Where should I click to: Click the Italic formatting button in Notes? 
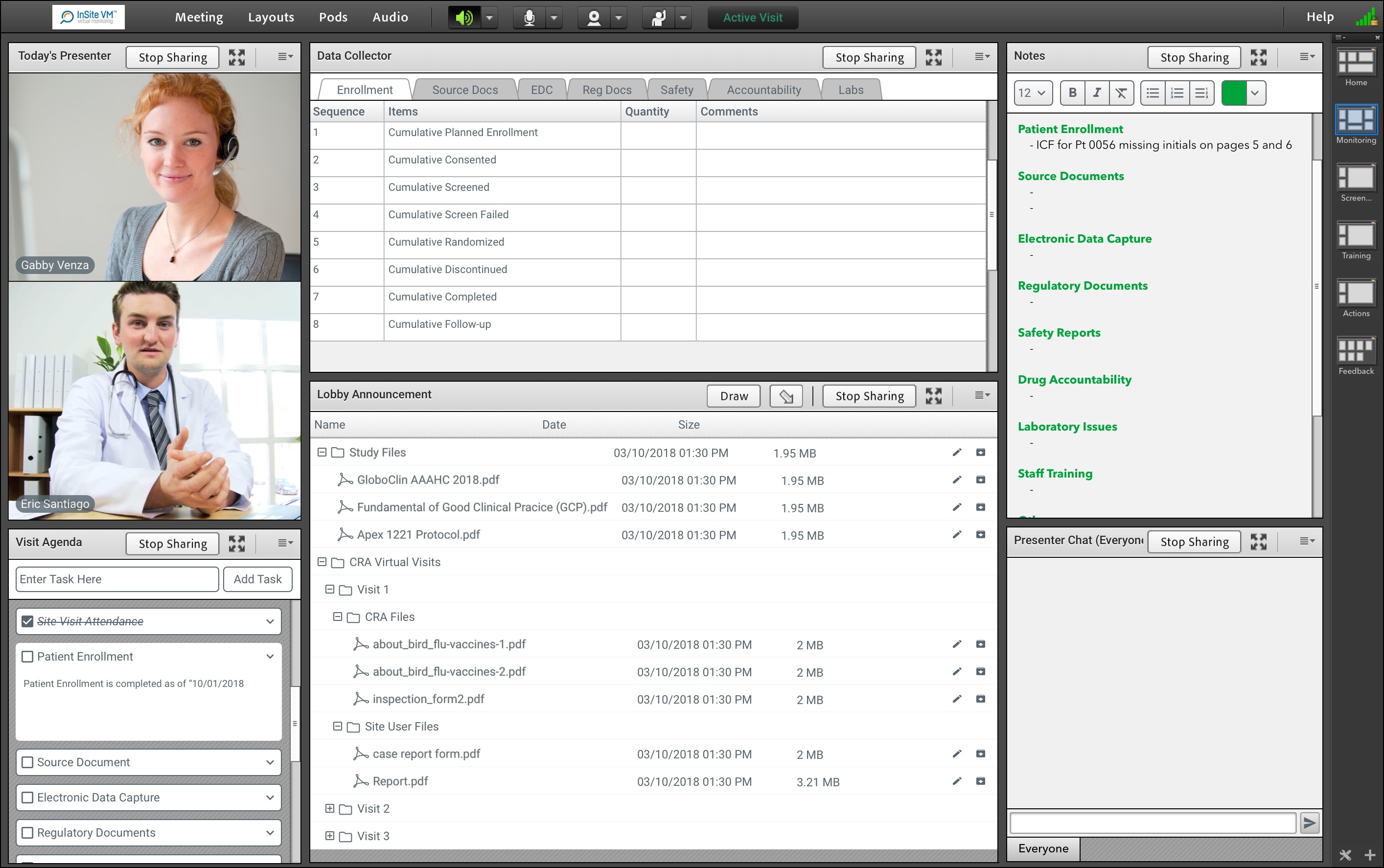[x=1096, y=92]
